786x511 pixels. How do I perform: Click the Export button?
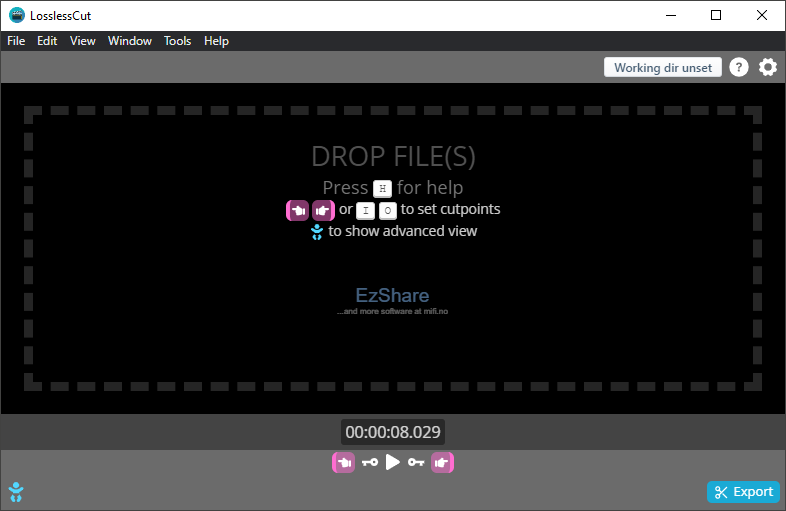743,492
